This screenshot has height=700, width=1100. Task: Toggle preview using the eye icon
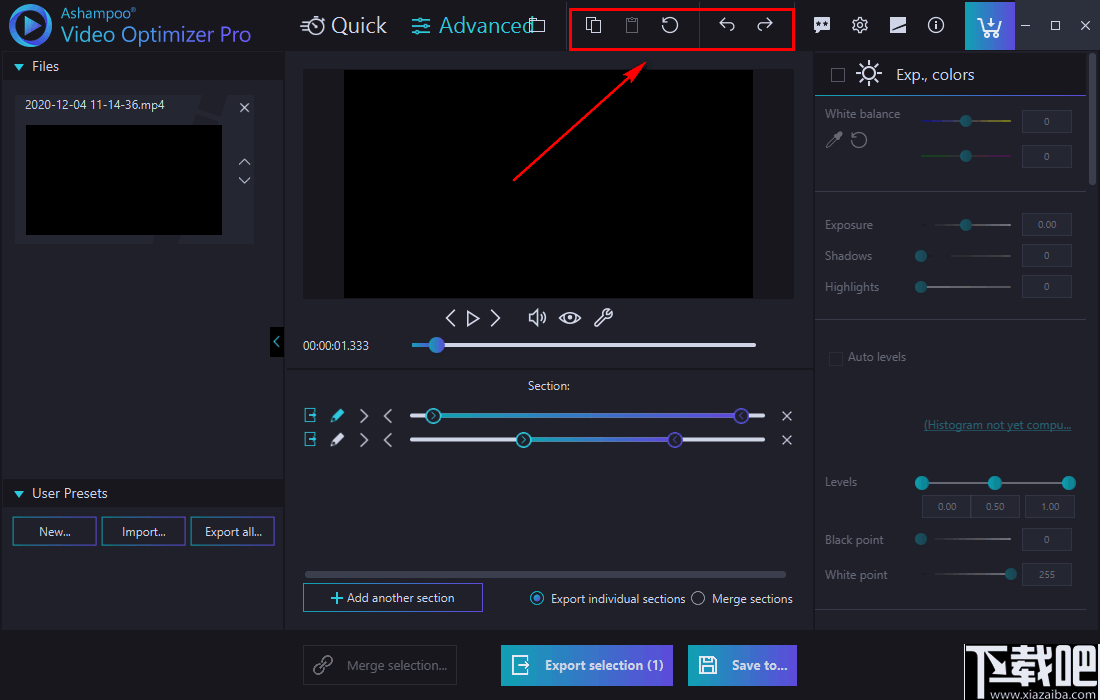click(569, 317)
